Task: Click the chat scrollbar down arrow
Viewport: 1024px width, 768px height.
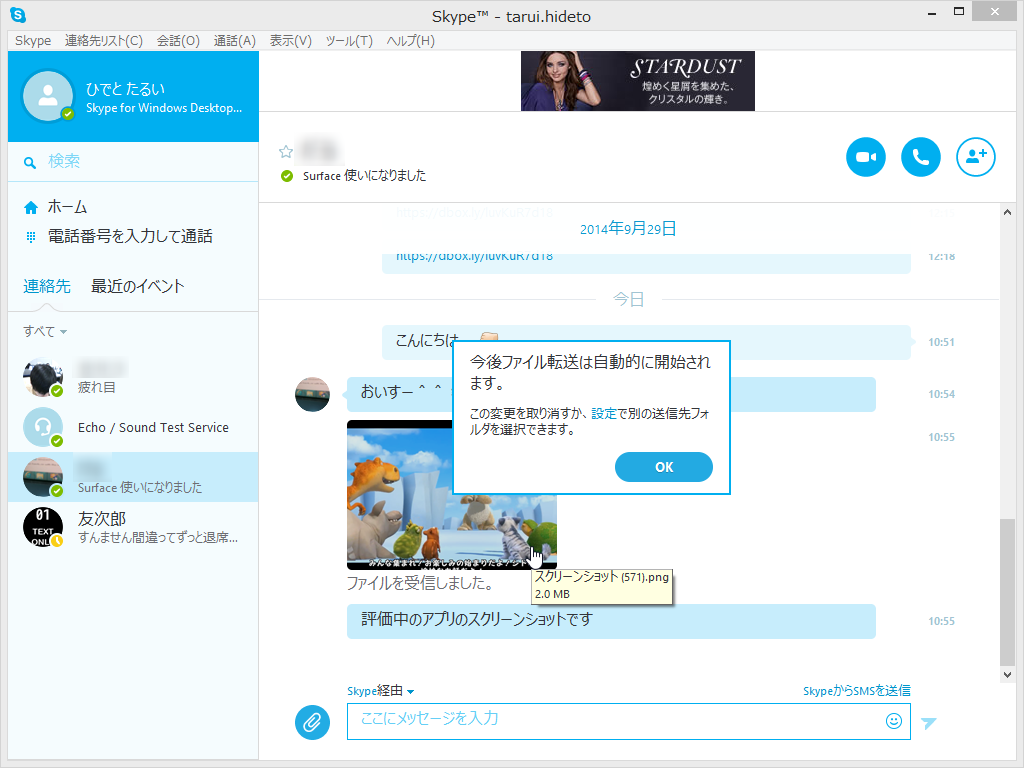Action: click(1007, 675)
